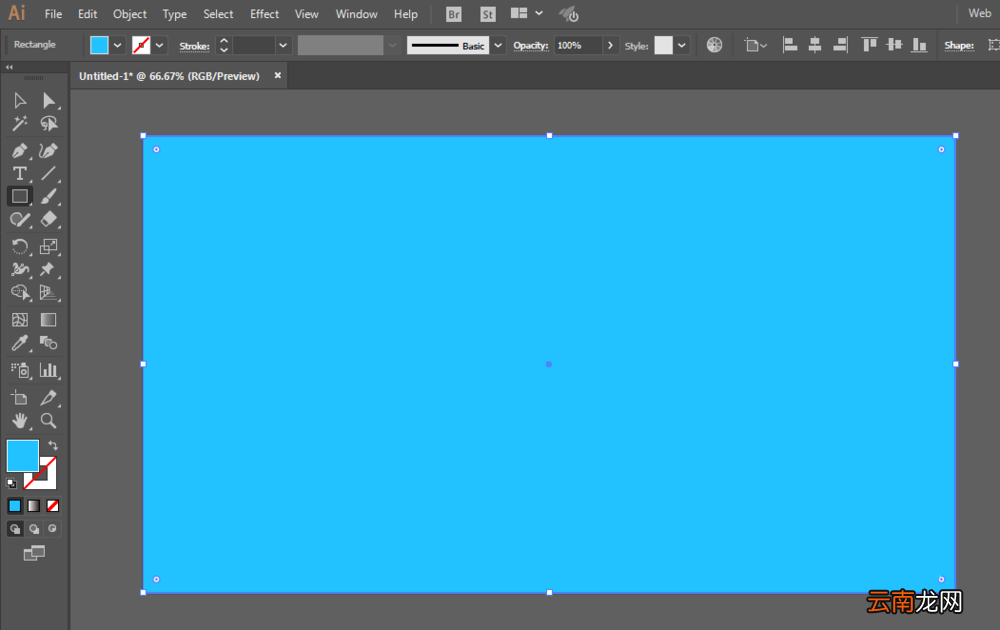Select the Eyedropper tool
This screenshot has height=630, width=1000.
click(x=20, y=343)
